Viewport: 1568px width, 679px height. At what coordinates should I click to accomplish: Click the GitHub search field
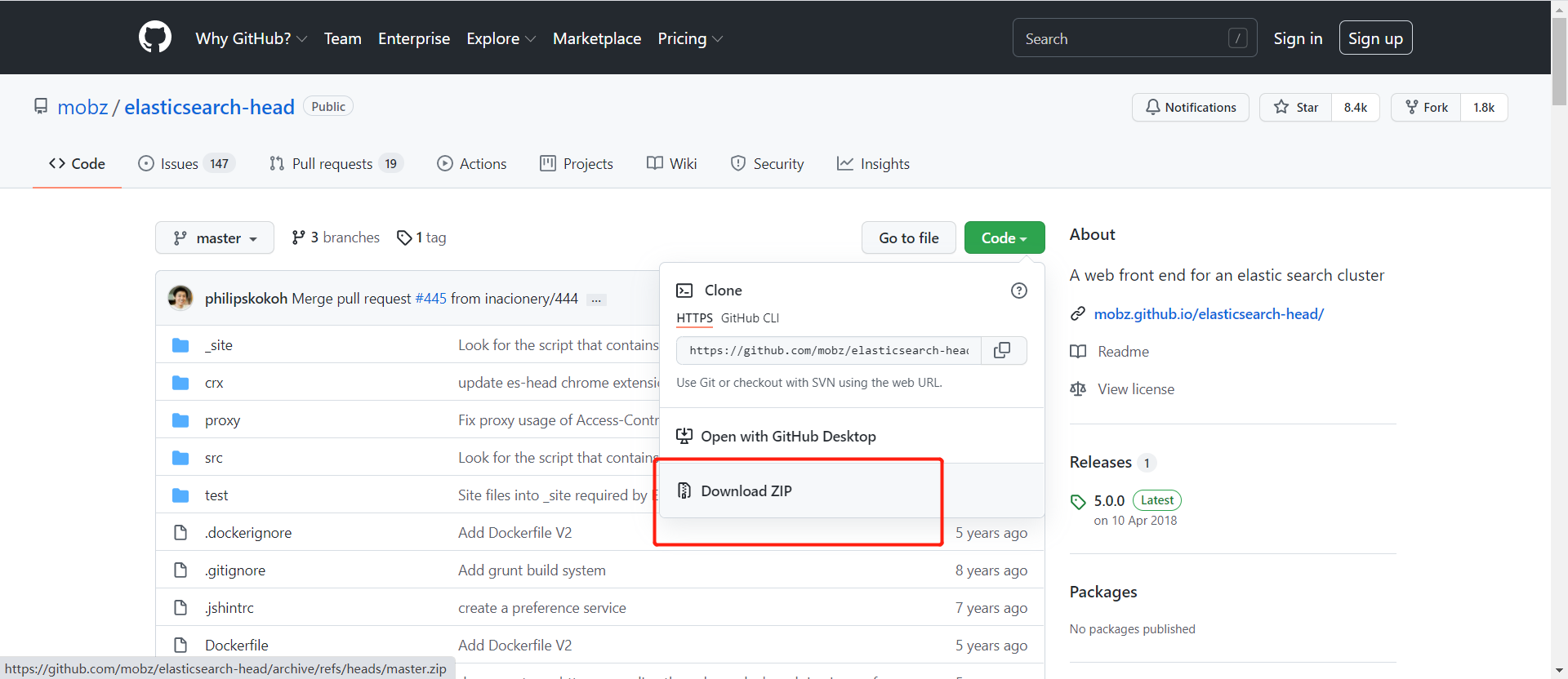[1123, 38]
